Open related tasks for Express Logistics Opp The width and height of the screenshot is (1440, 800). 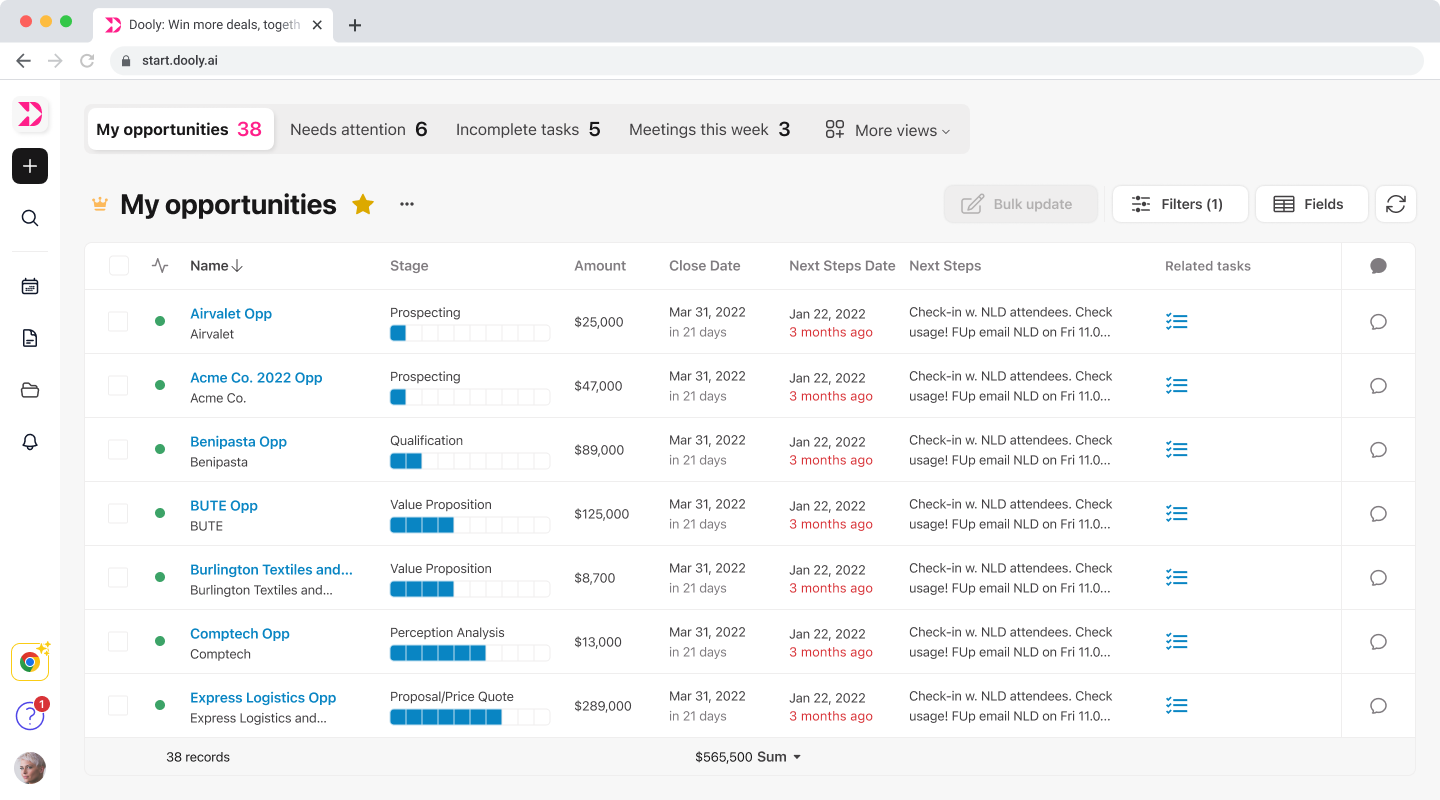tap(1177, 706)
